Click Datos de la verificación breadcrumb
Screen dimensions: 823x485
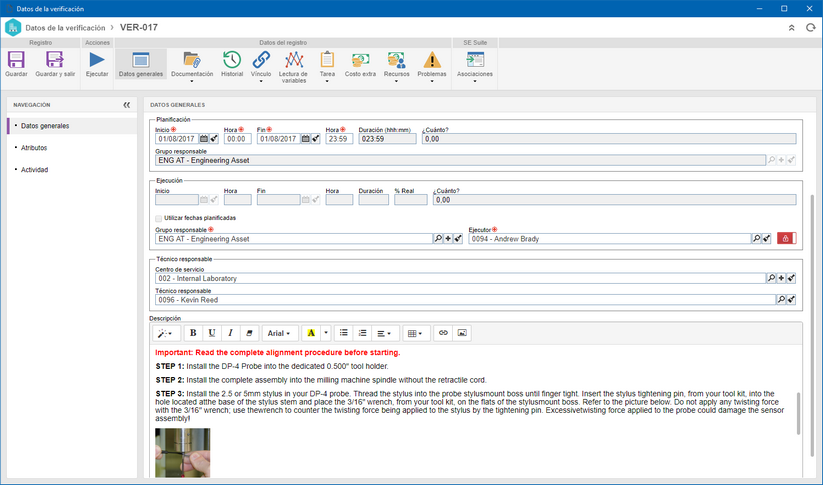(x=65, y=28)
